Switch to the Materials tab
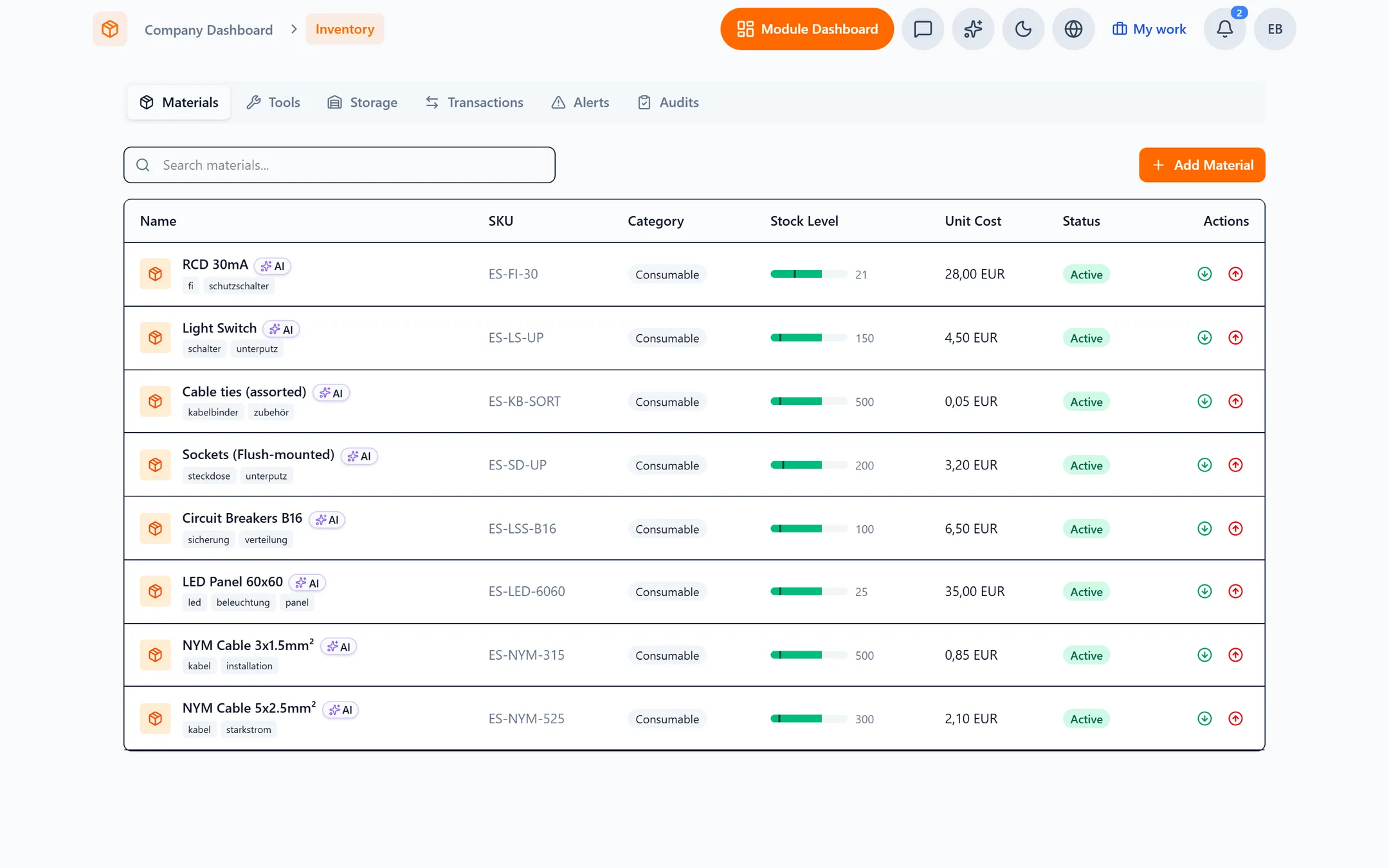 (x=179, y=102)
